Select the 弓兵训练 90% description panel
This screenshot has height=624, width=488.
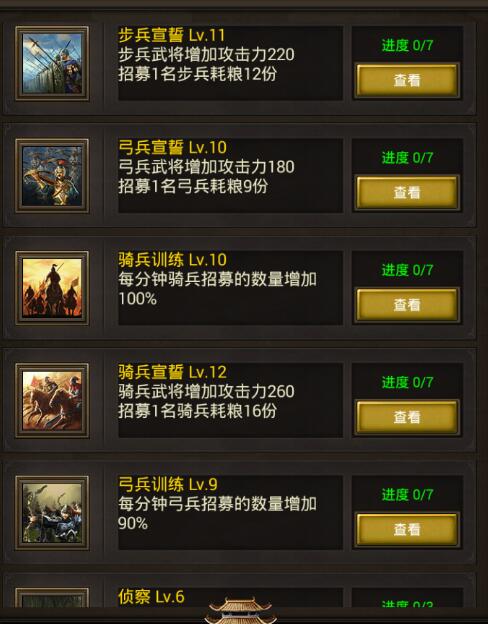[x=230, y=513]
